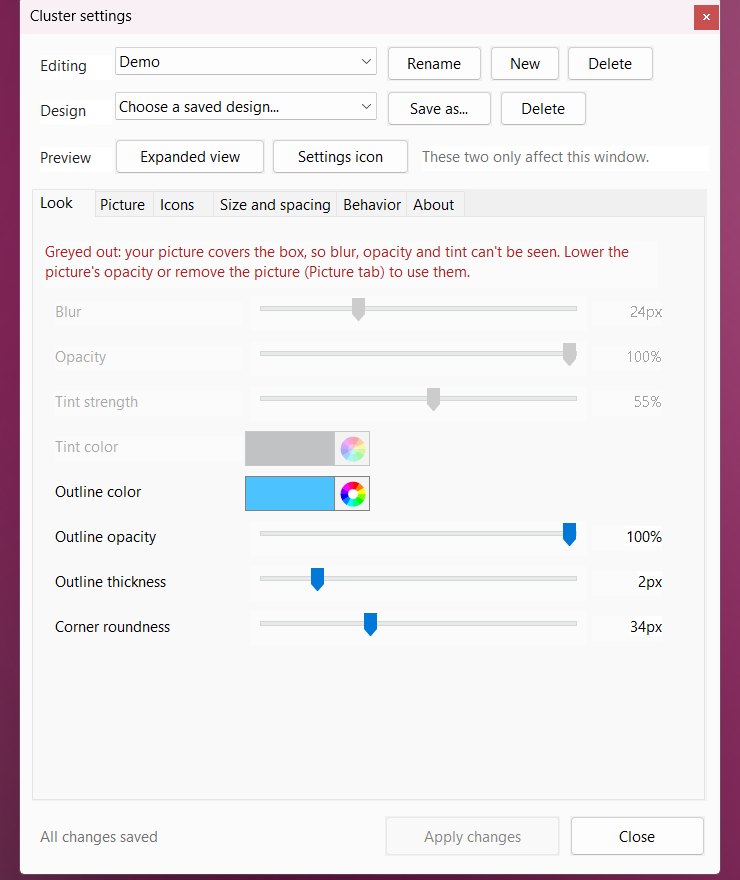Click the Outline opacity slider handle

tap(569, 534)
